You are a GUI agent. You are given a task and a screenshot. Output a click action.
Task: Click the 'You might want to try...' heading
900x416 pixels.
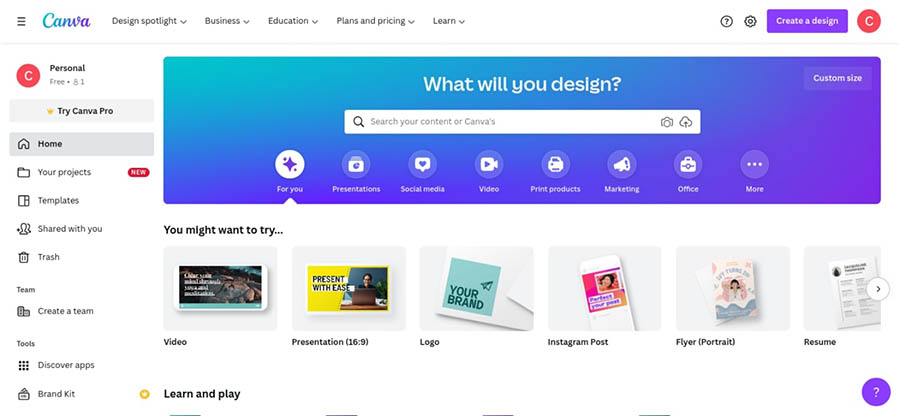click(223, 230)
